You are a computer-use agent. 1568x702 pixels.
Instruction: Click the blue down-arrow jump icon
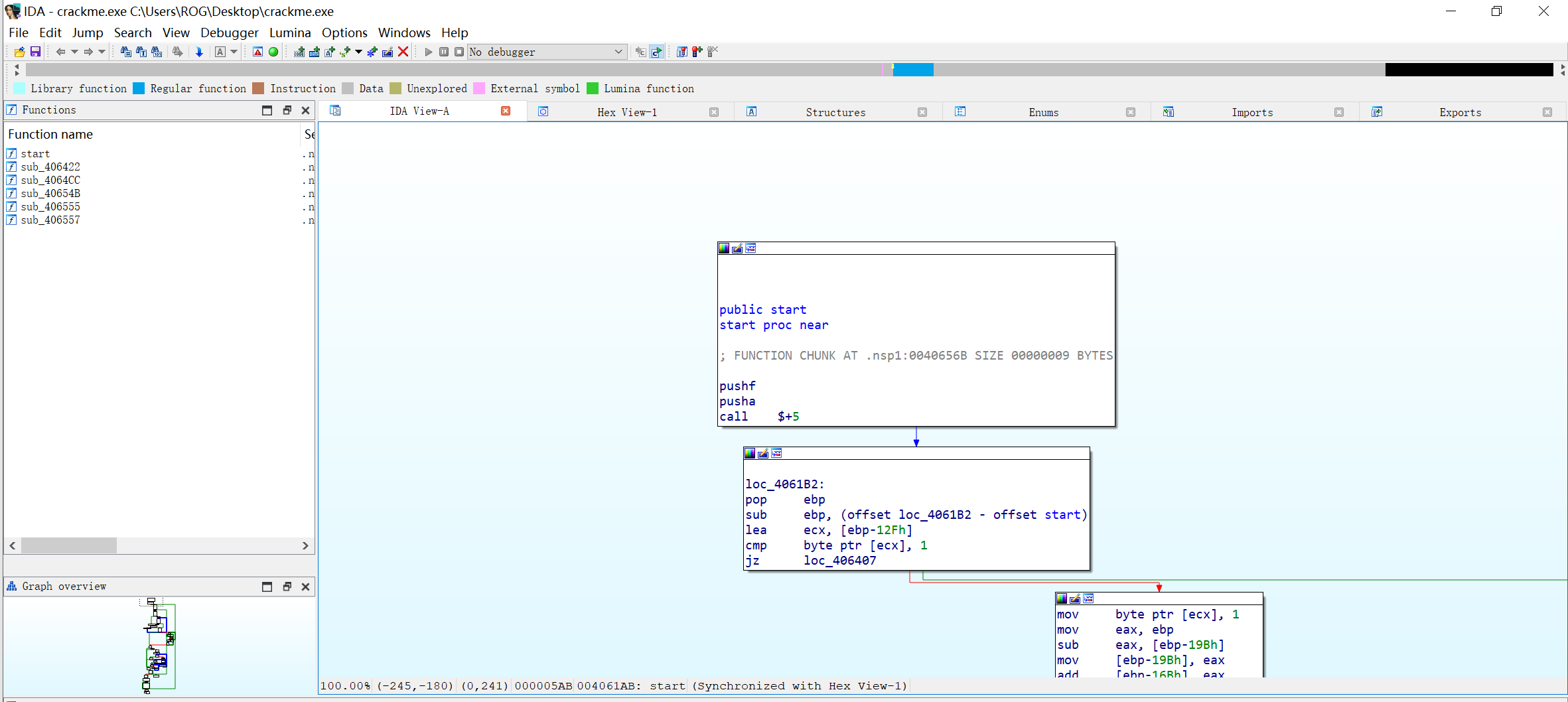point(198,52)
